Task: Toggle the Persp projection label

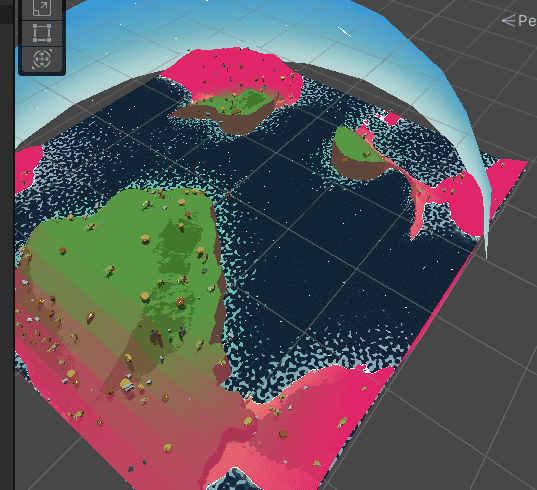Action: (520, 21)
